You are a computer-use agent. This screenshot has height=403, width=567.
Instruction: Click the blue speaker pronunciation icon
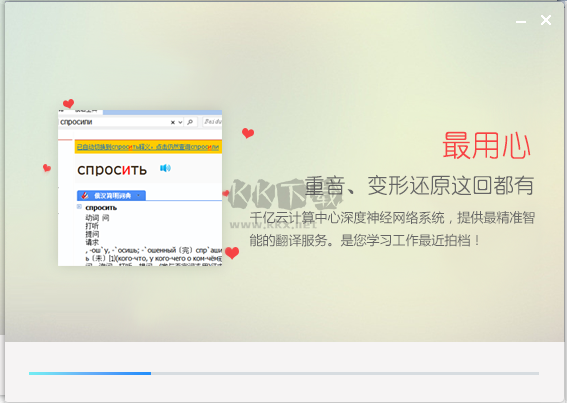click(165, 168)
